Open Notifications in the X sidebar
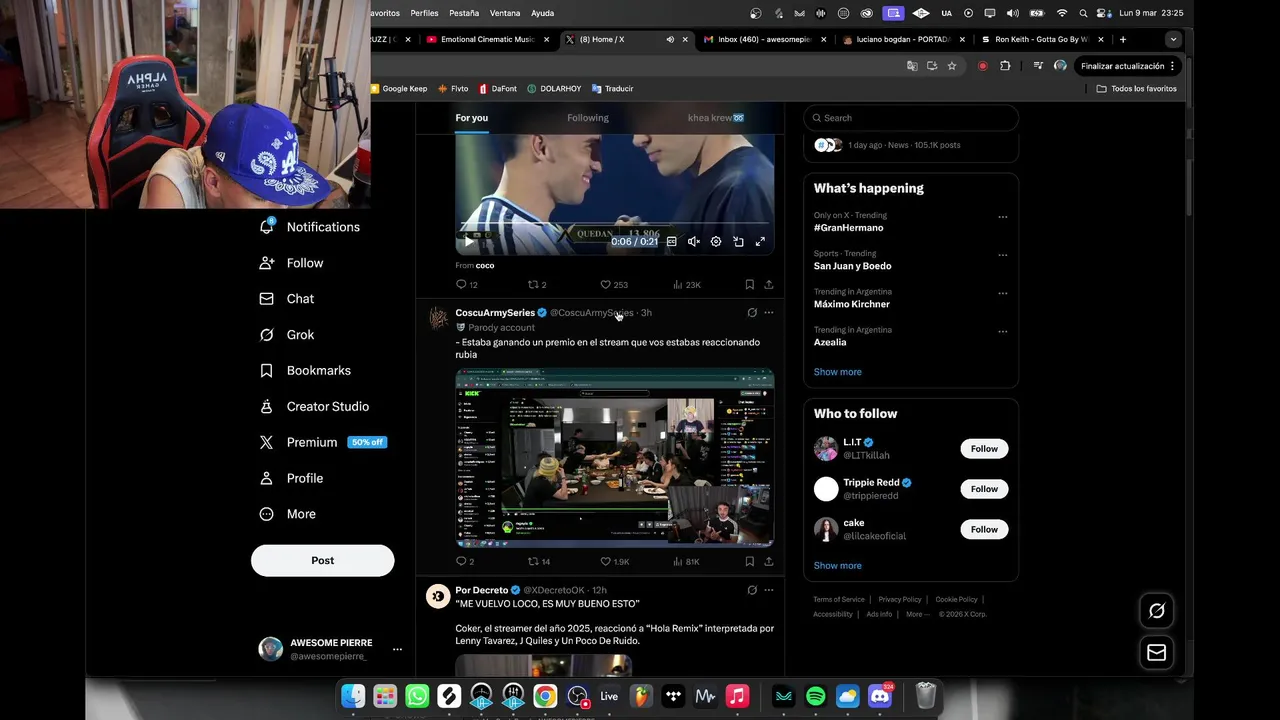Screen dimensions: 1280x720 pos(309,227)
